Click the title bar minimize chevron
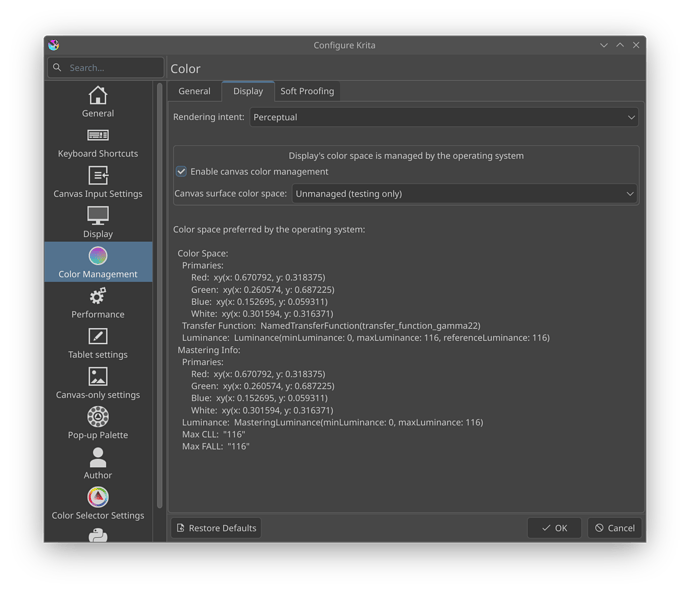 (x=604, y=45)
